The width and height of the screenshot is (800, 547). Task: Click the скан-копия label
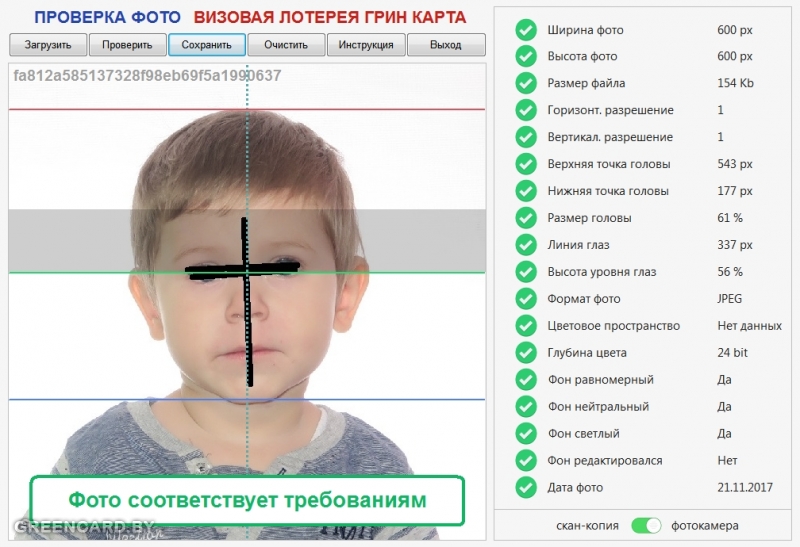[x=587, y=526]
